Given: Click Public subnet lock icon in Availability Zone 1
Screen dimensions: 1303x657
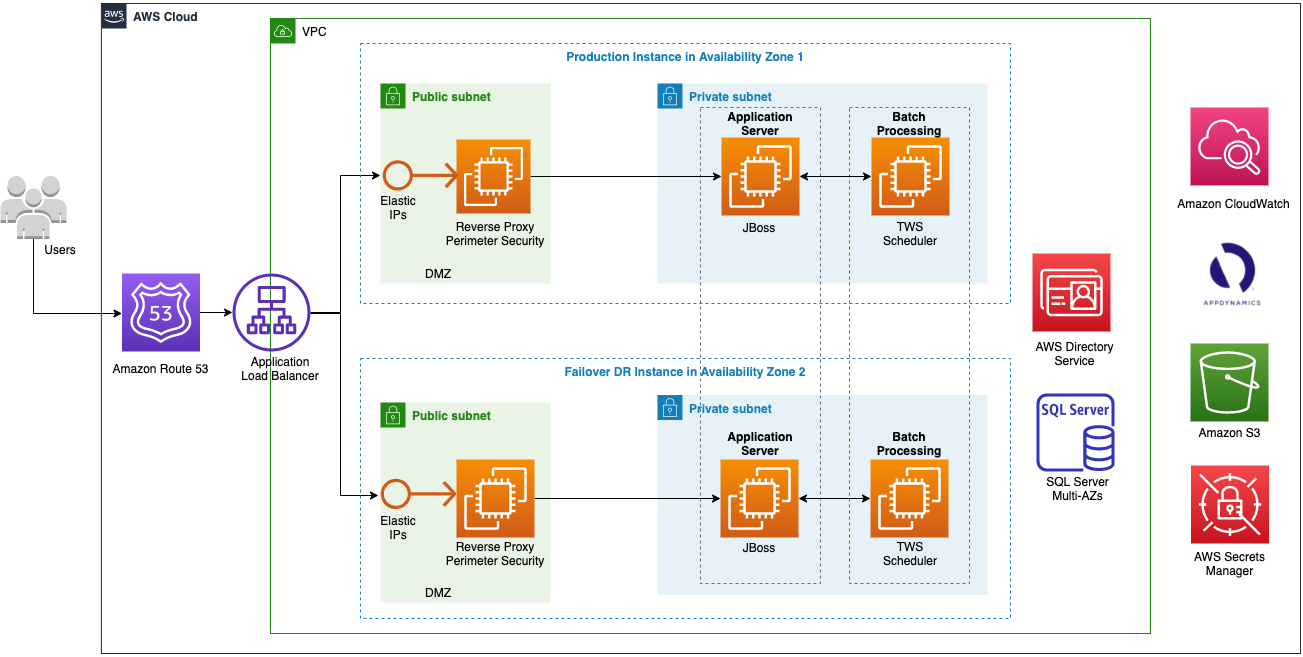Looking at the screenshot, I should (x=392, y=96).
